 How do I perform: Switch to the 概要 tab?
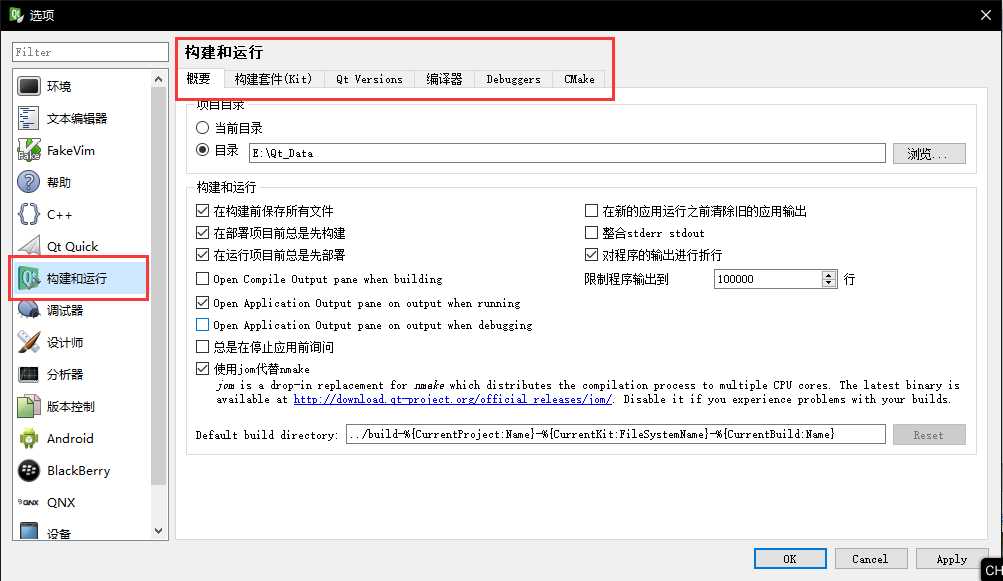click(x=199, y=79)
